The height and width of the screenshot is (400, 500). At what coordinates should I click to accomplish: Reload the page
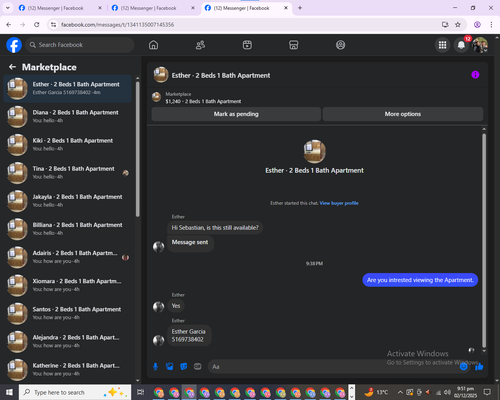(37, 25)
